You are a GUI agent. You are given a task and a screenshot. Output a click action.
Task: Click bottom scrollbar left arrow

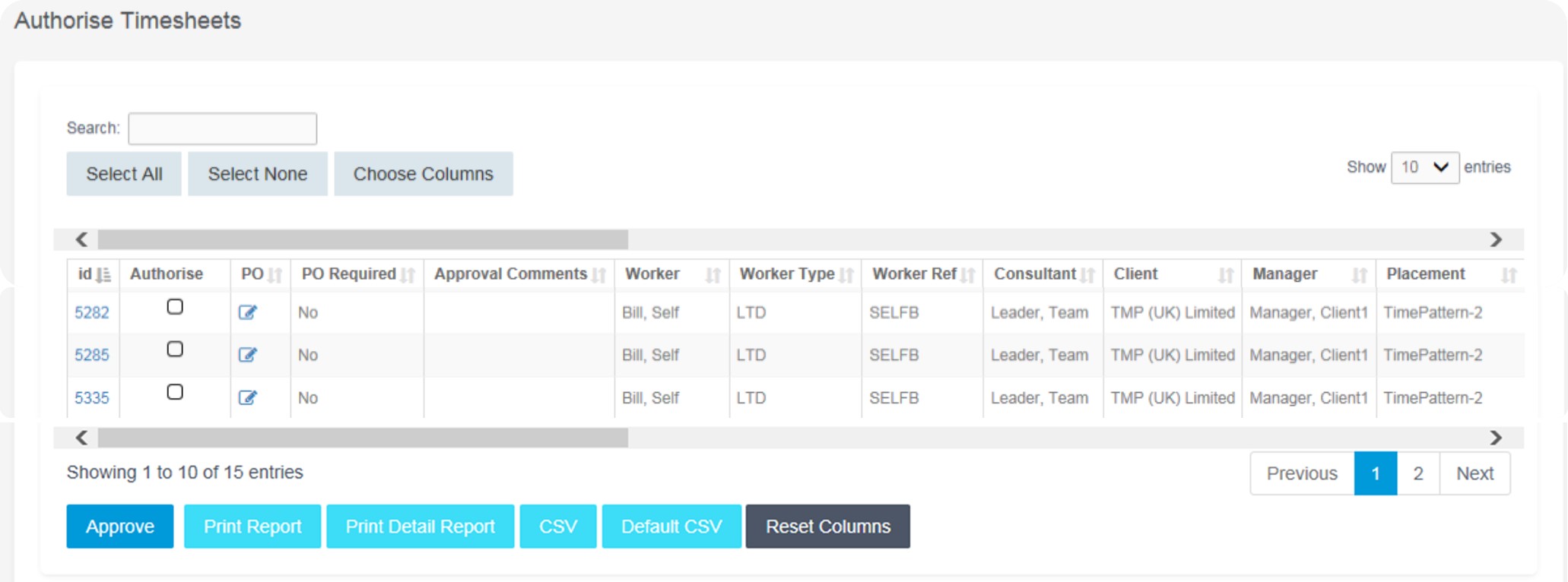tap(82, 438)
